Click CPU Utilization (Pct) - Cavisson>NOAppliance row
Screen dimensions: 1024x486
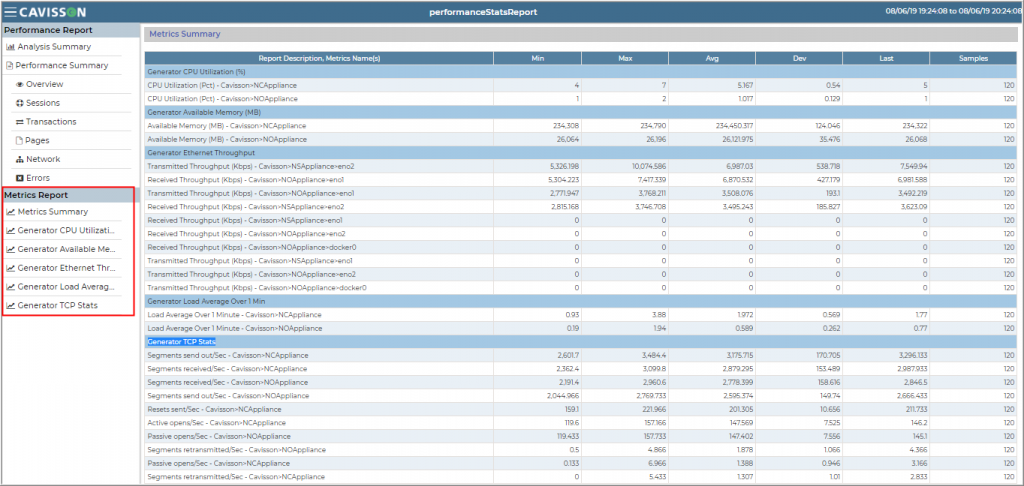tap(581, 99)
